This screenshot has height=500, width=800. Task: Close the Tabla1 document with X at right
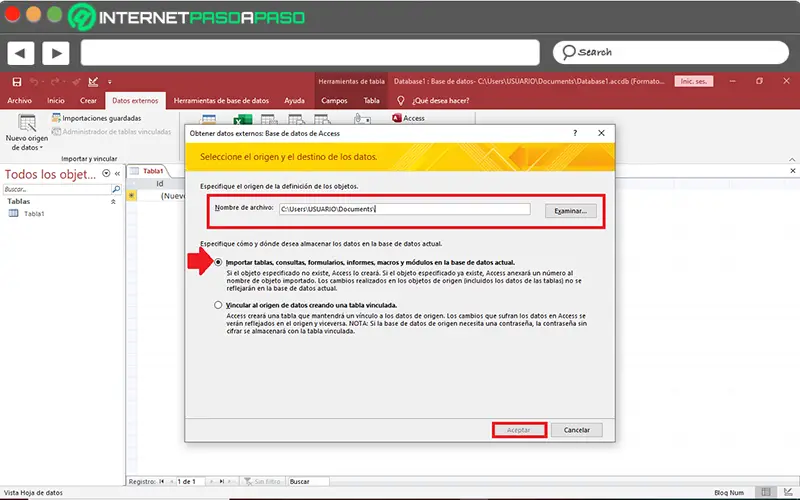click(x=792, y=171)
